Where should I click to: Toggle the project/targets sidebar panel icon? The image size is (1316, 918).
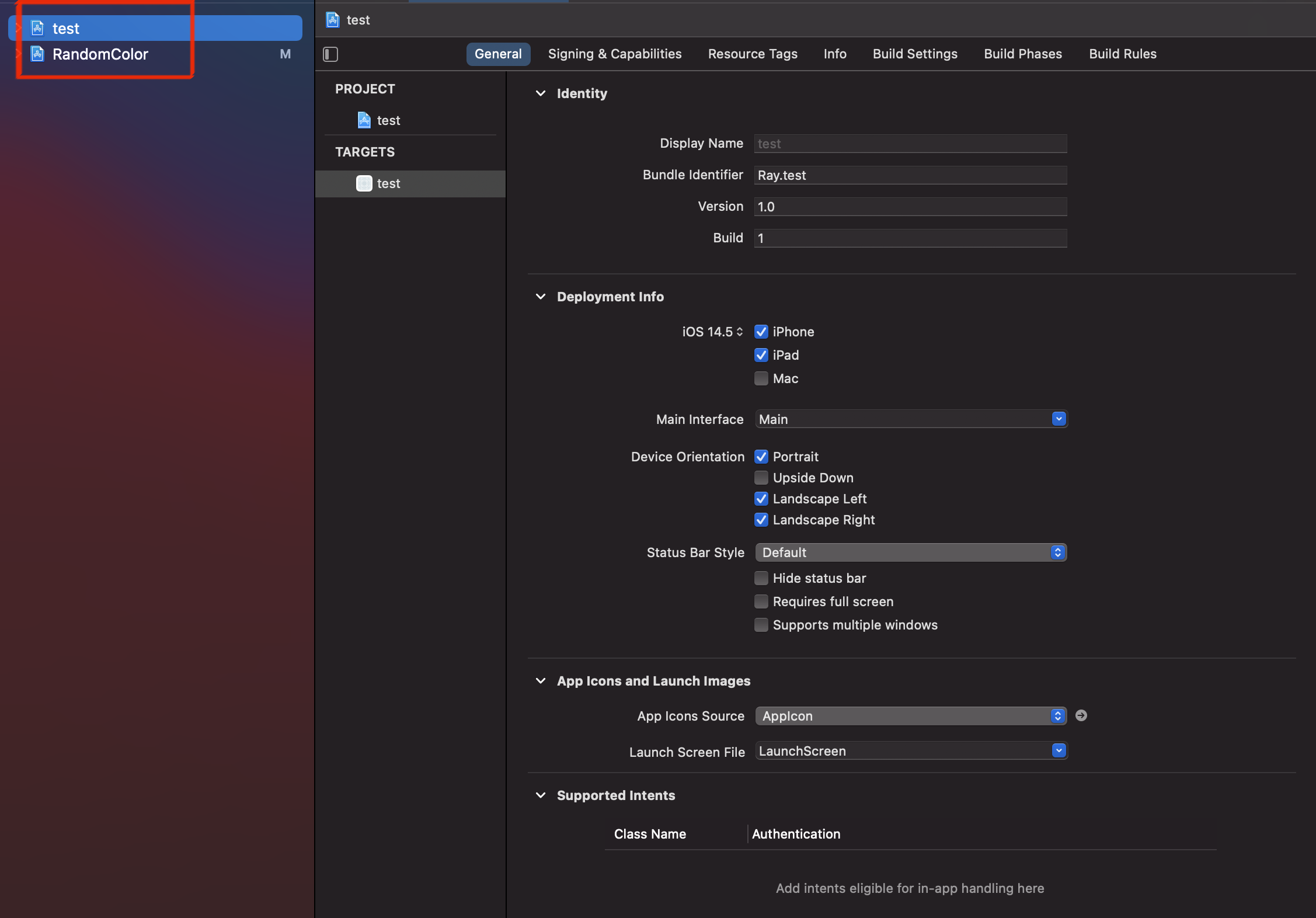[x=330, y=54]
